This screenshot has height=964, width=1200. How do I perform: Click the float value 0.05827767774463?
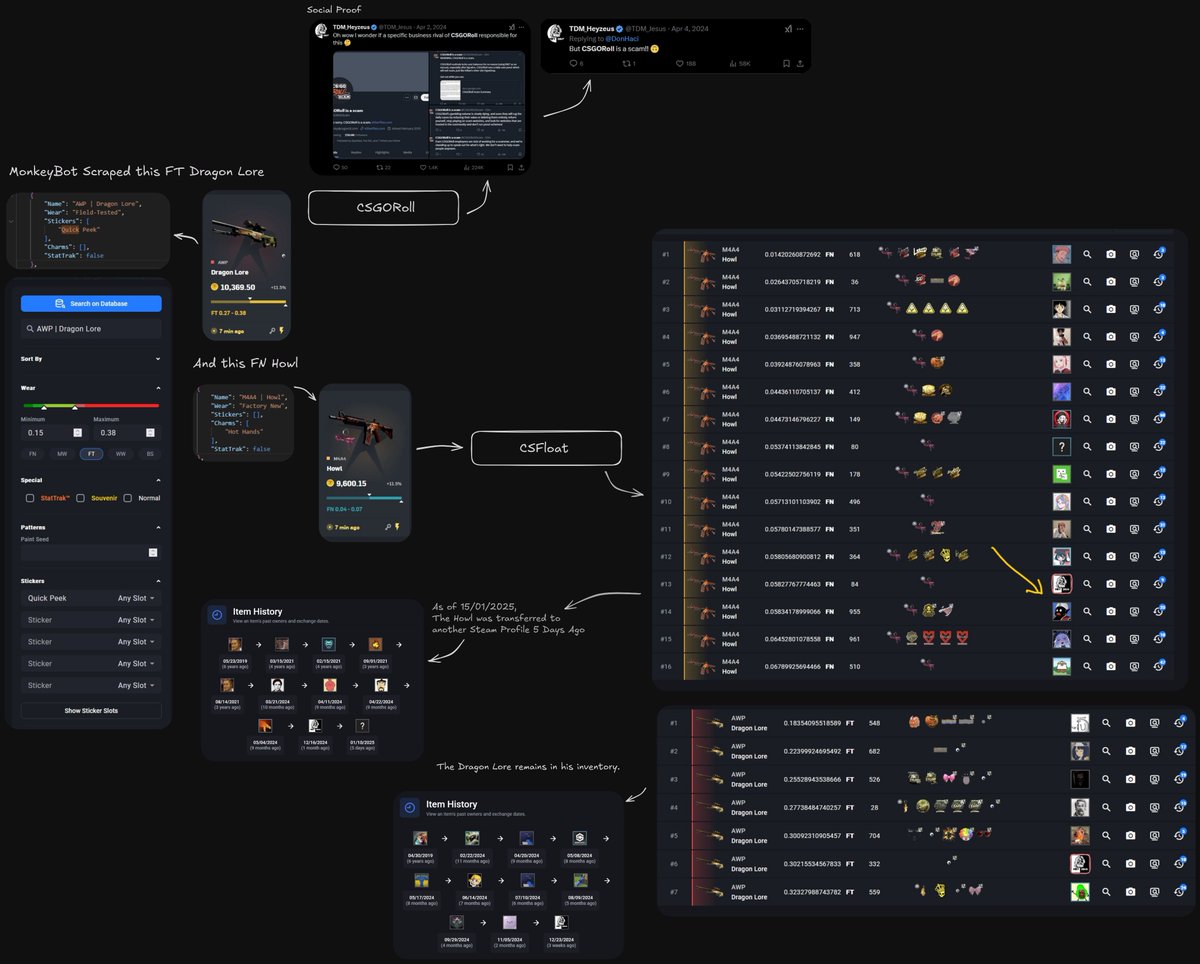click(x=792, y=583)
